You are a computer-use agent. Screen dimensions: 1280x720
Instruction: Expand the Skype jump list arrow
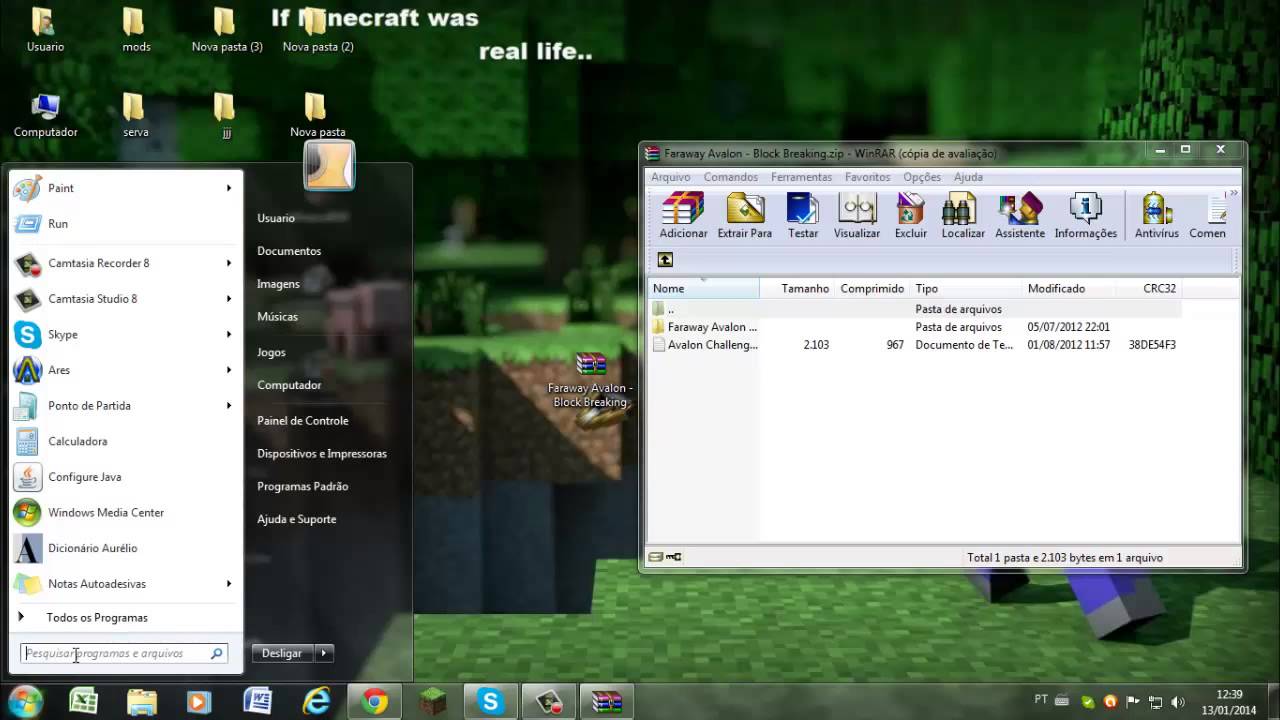tap(229, 334)
